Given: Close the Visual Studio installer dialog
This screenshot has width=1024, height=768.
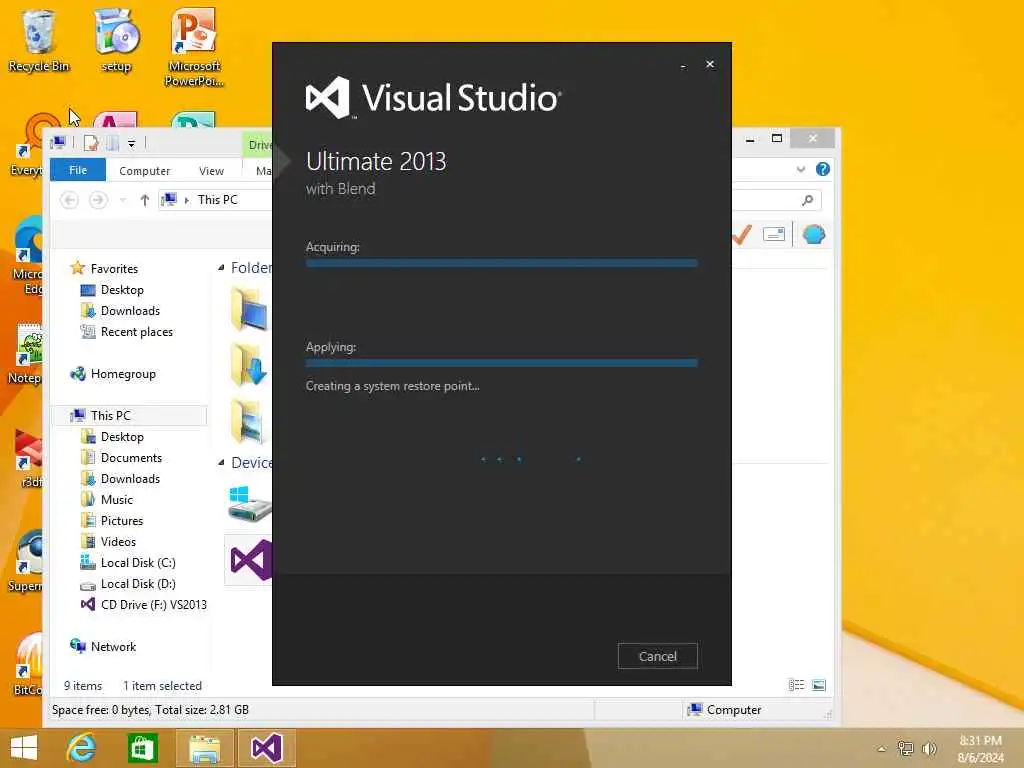Looking at the screenshot, I should 710,64.
